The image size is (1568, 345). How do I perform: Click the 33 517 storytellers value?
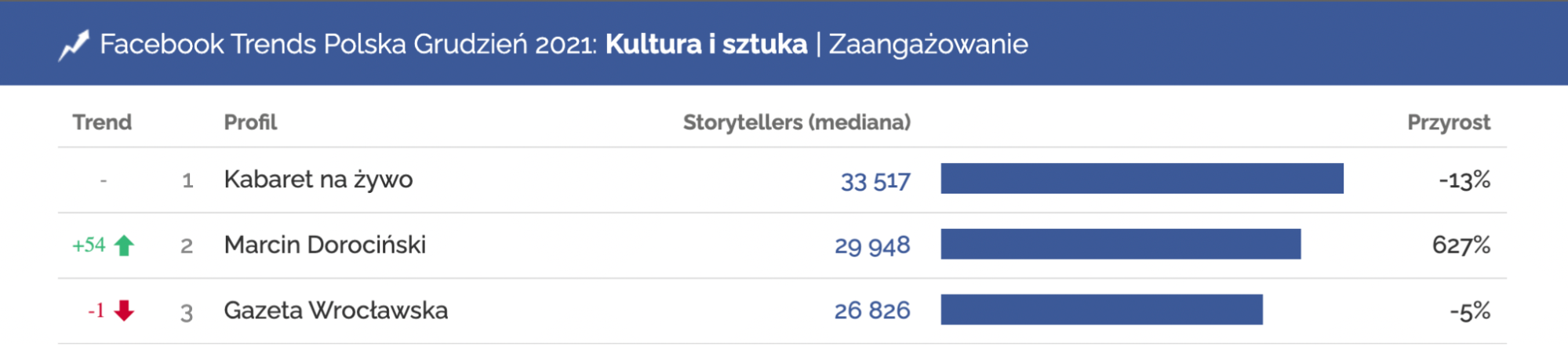point(875,181)
